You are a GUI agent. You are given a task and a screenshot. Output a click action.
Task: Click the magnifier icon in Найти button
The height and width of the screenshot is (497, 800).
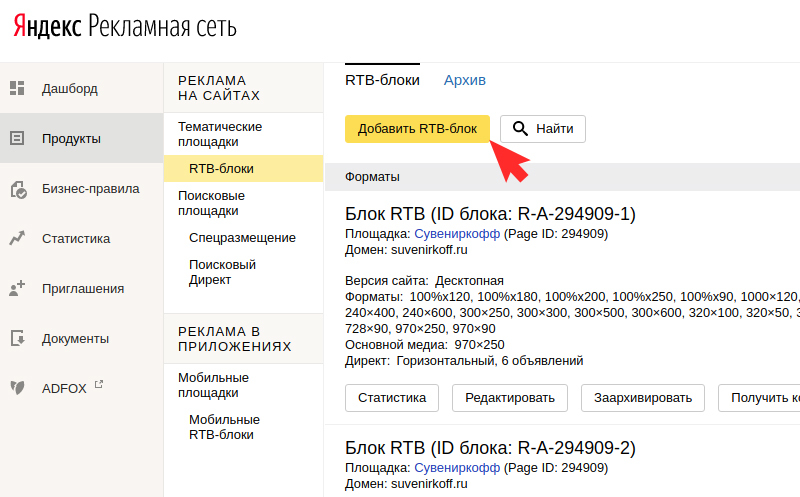(x=520, y=129)
